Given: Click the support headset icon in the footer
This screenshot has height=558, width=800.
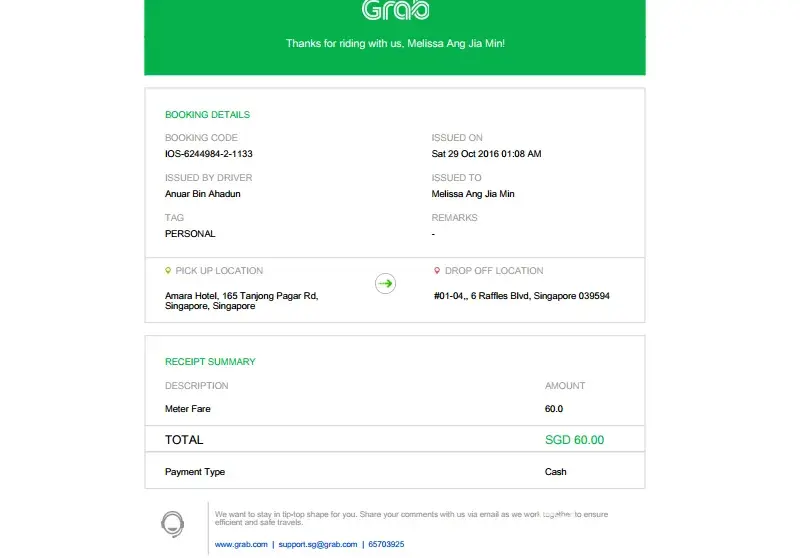Looking at the screenshot, I should [172, 523].
